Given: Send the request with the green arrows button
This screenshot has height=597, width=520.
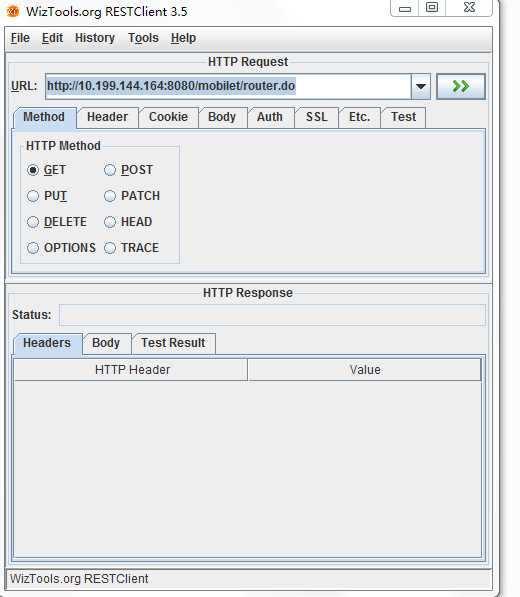Looking at the screenshot, I should click(461, 86).
